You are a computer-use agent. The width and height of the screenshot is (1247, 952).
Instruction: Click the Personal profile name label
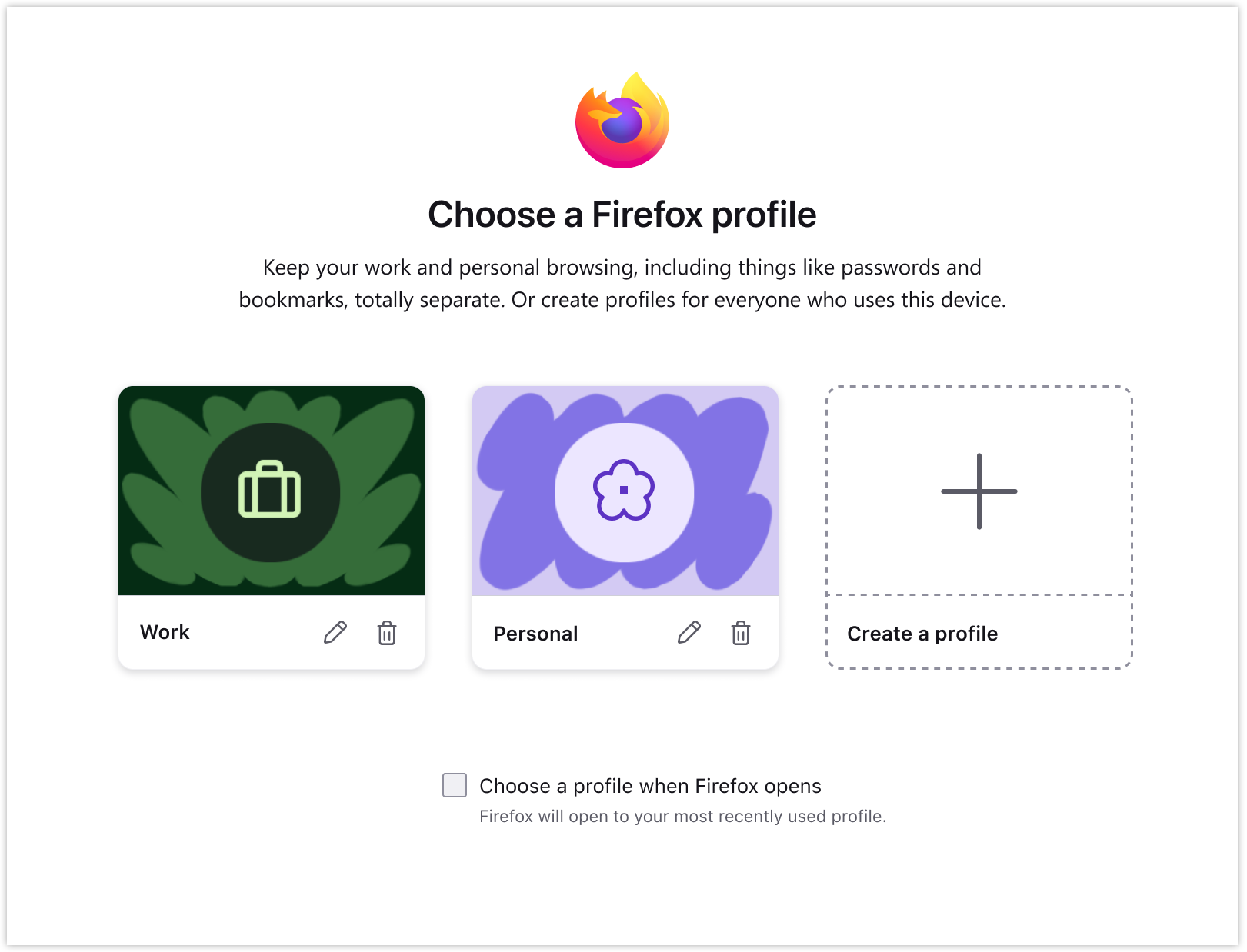coord(535,634)
